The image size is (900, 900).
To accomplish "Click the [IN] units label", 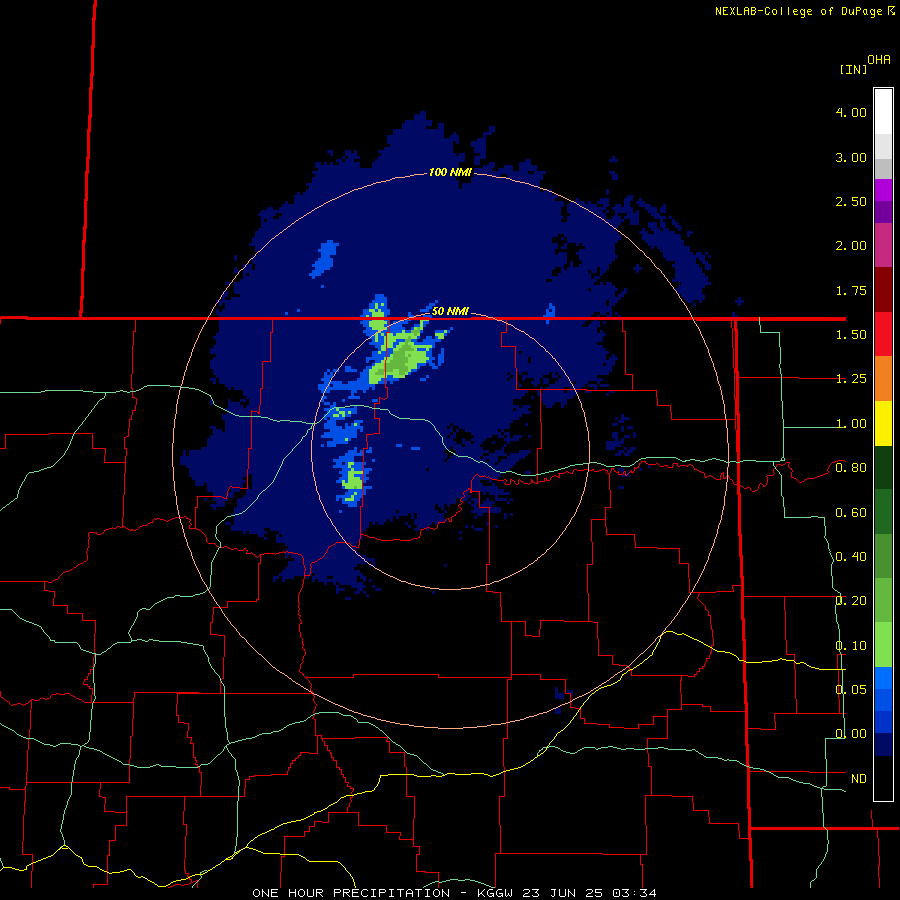I will 853,69.
